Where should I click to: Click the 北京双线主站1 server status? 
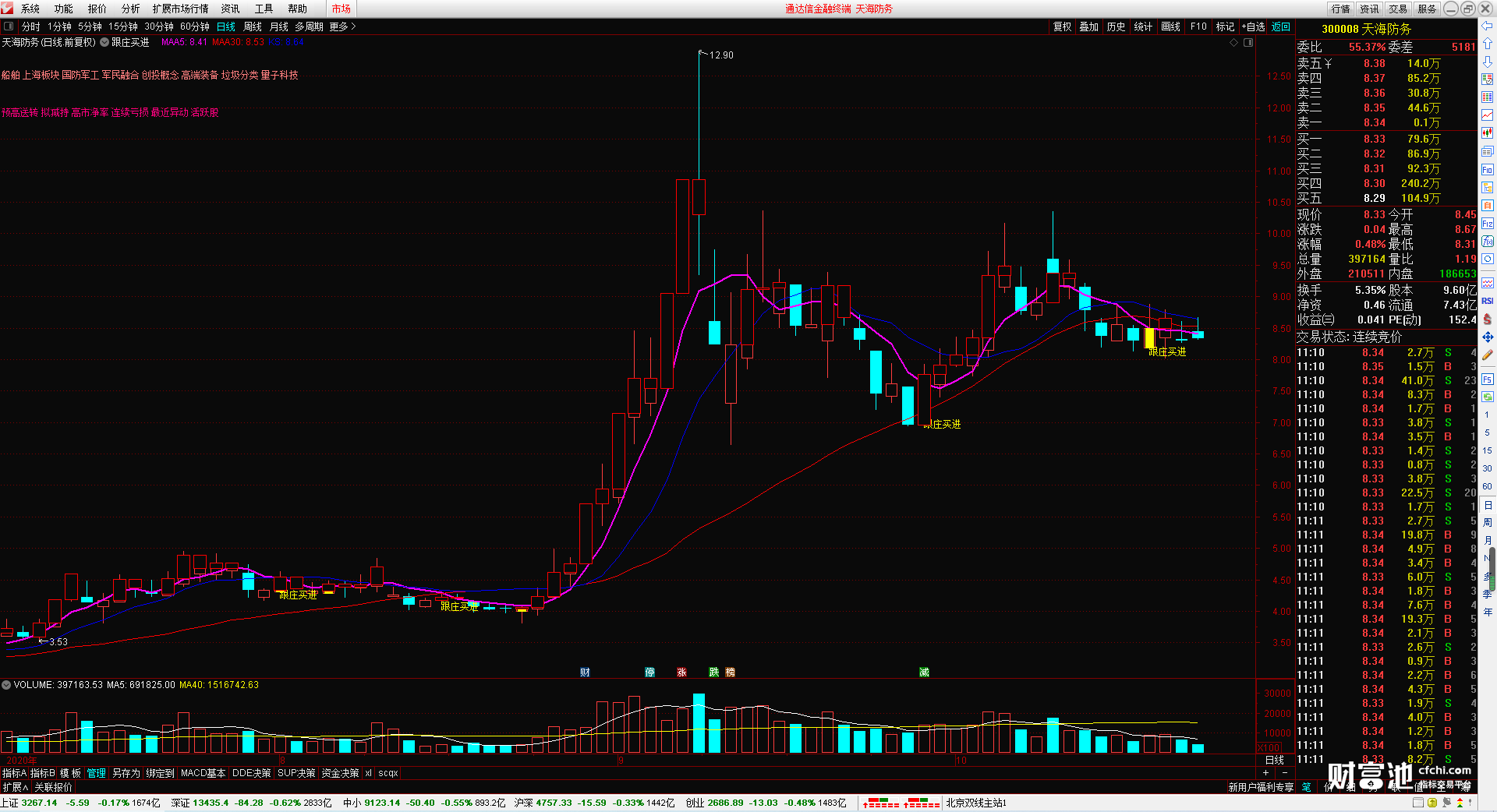976,803
